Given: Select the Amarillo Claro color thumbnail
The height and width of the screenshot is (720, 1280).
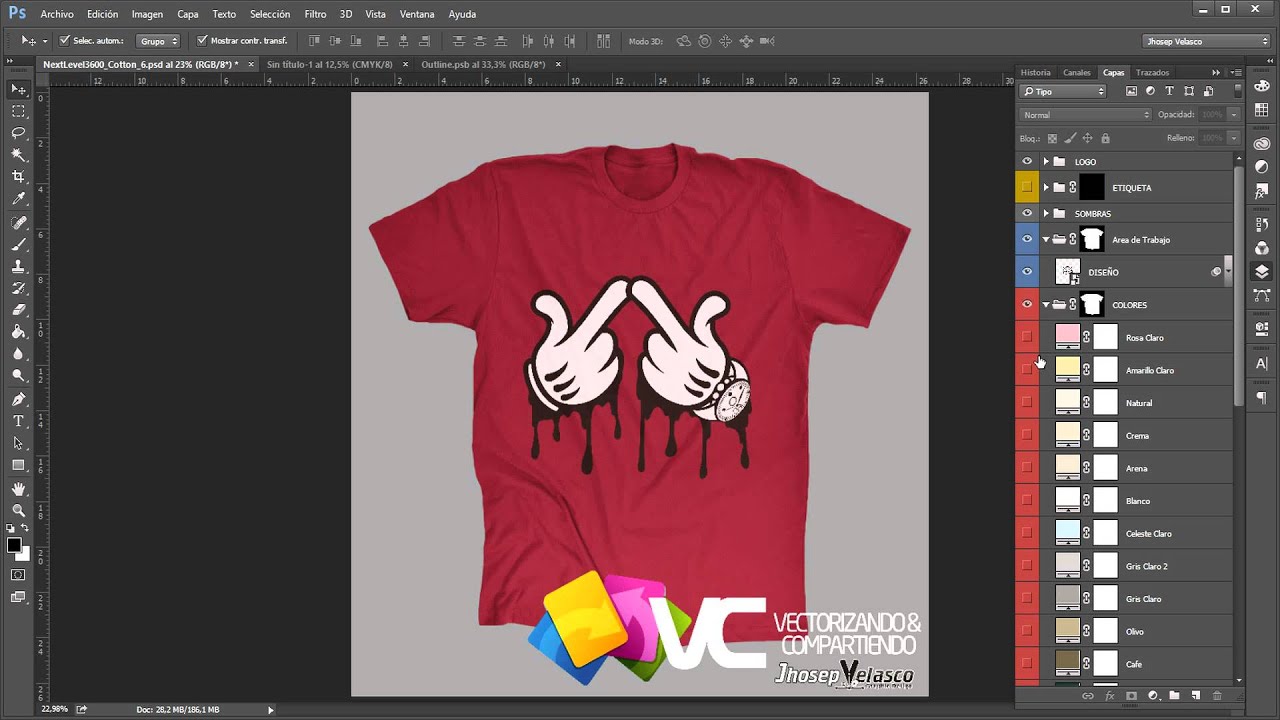Looking at the screenshot, I should coord(1068,369).
